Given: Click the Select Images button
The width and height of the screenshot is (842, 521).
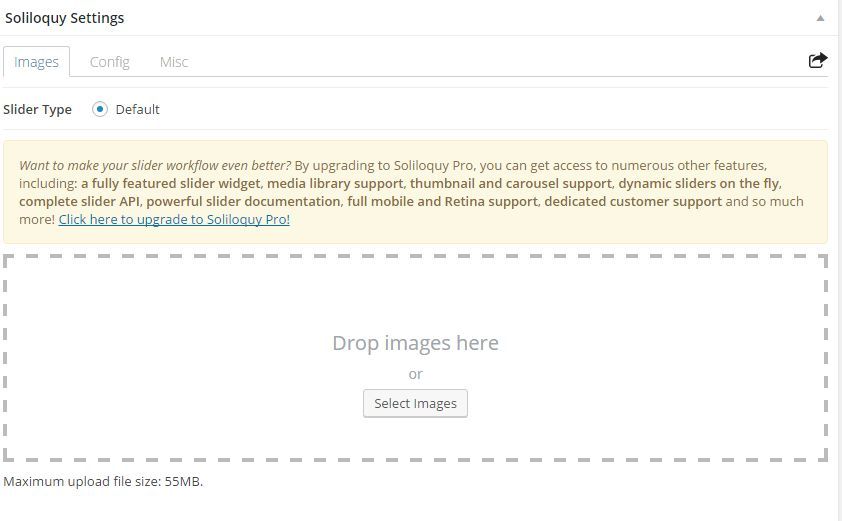Looking at the screenshot, I should tap(415, 403).
